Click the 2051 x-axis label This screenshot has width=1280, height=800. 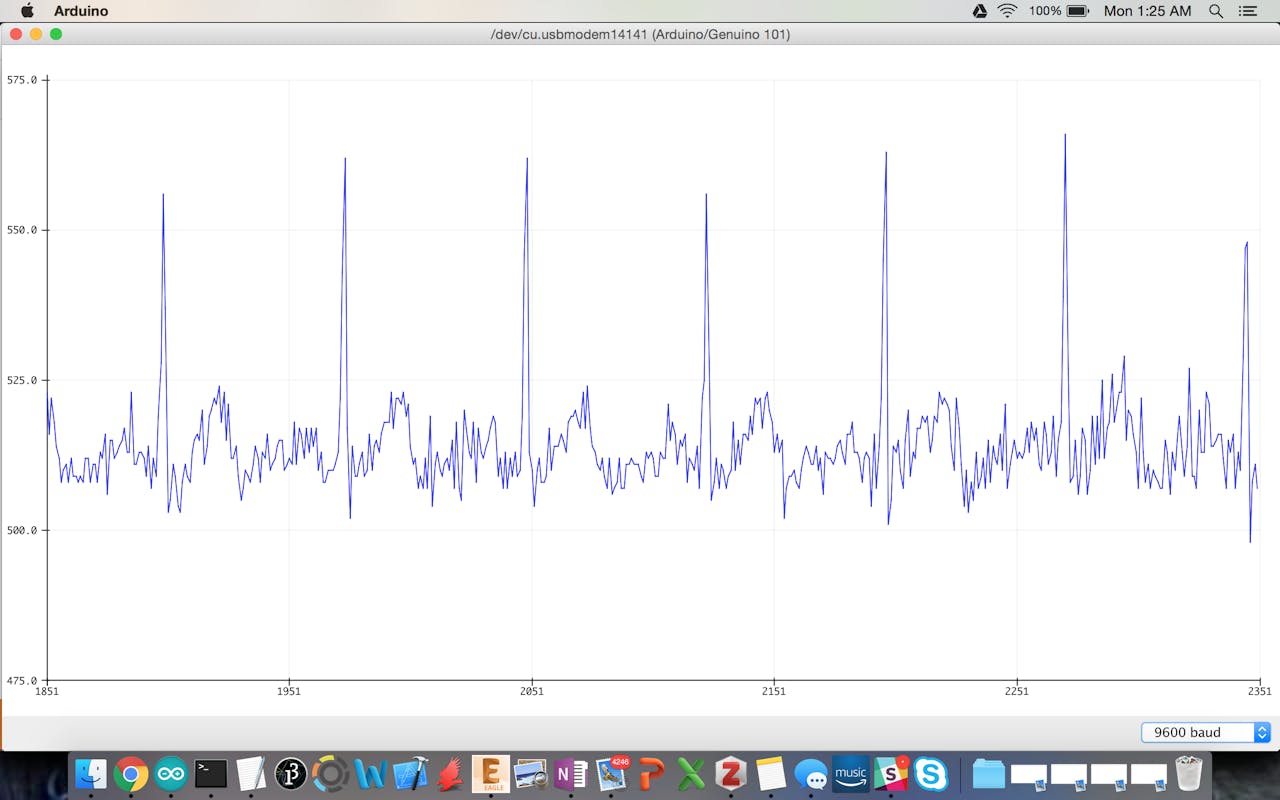pos(531,691)
